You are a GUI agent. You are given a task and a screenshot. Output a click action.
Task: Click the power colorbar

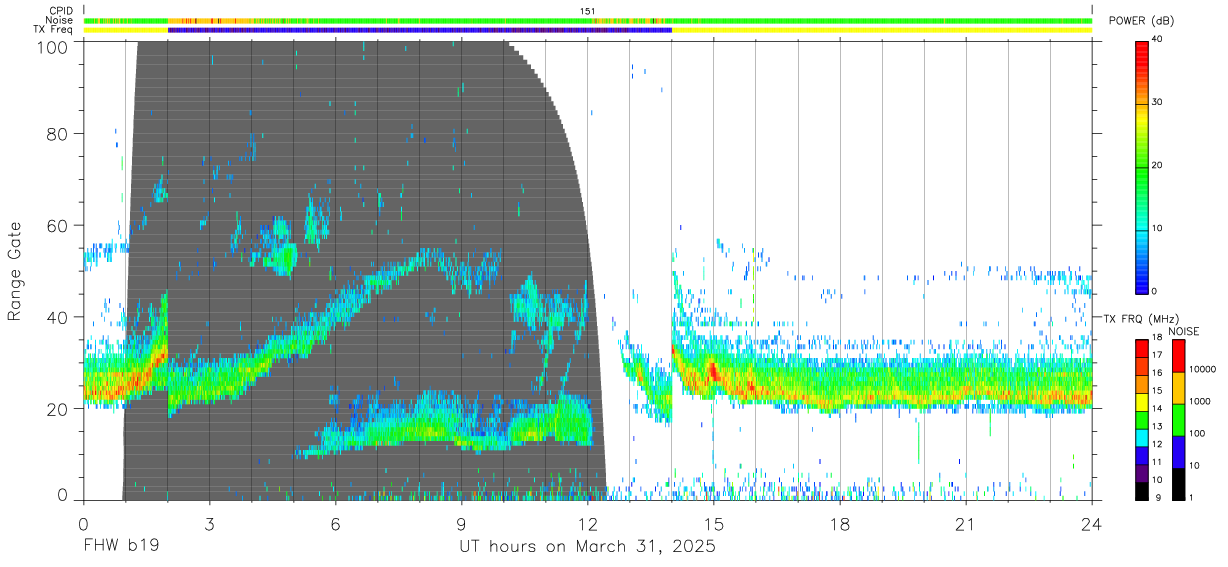[x=1142, y=166]
